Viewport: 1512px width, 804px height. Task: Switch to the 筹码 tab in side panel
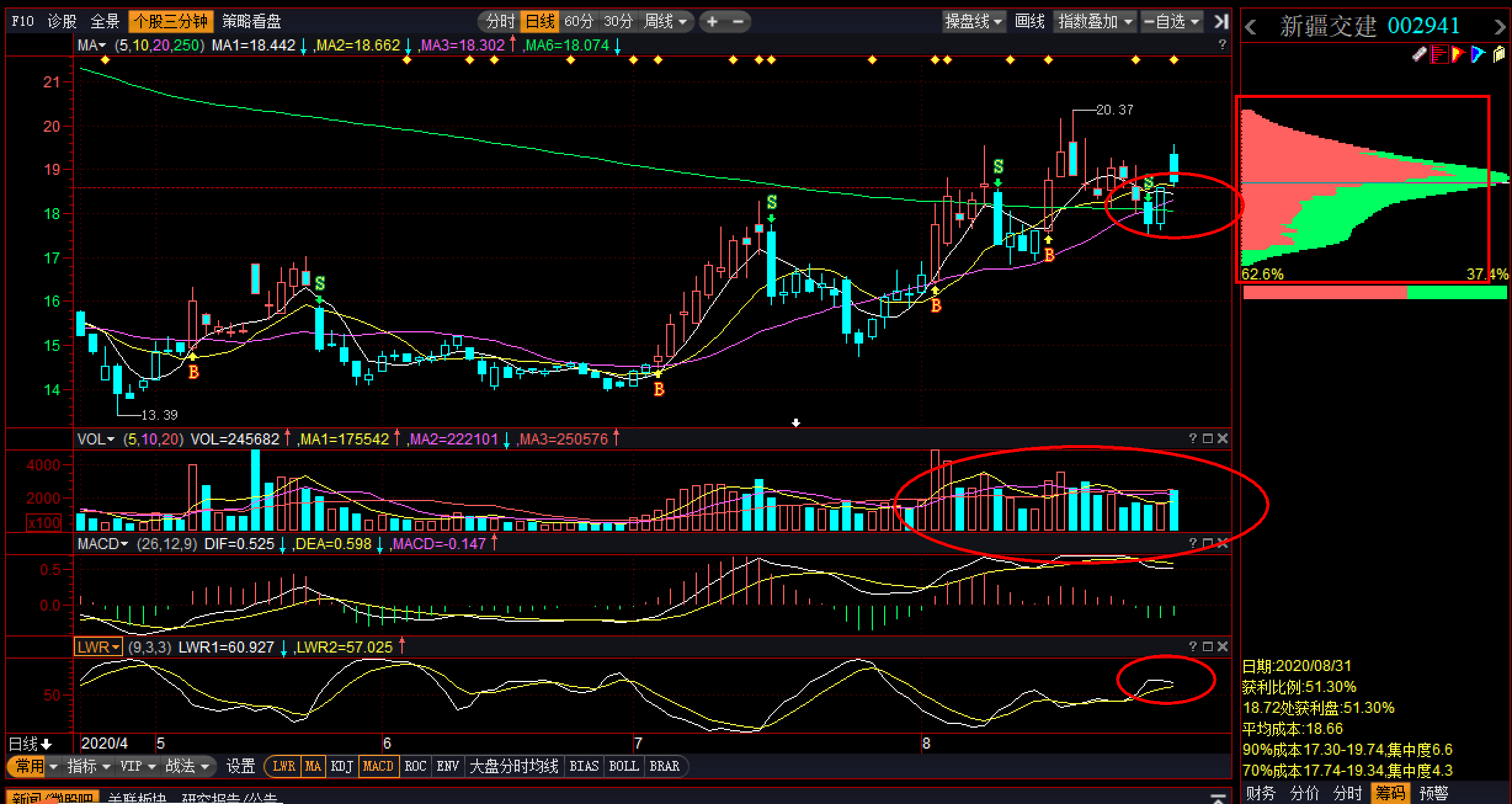pyautogui.click(x=1390, y=793)
